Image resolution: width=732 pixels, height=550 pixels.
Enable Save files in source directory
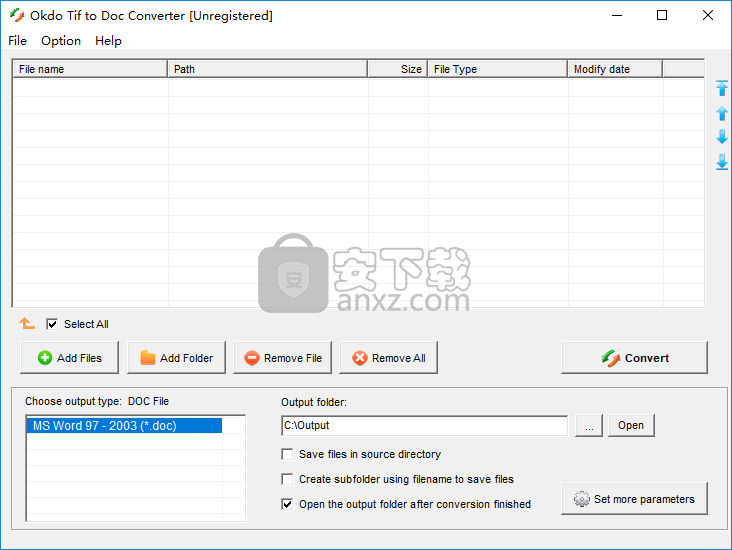[x=287, y=454]
